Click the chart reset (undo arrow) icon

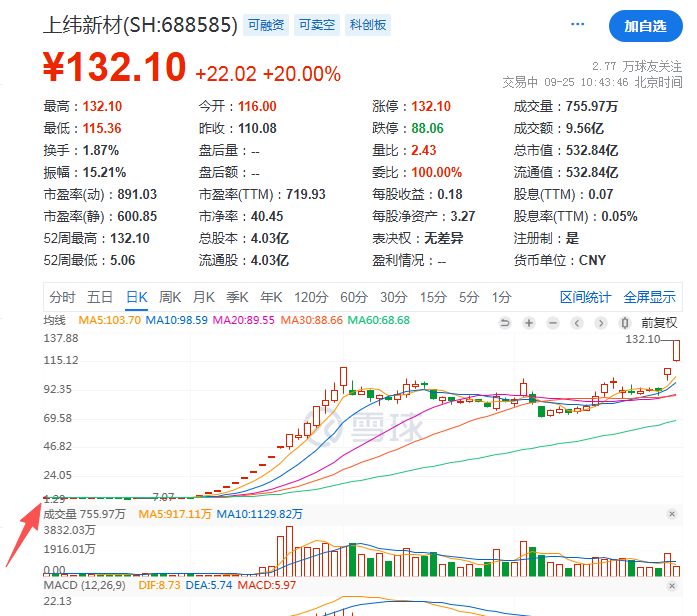pyautogui.click(x=505, y=323)
